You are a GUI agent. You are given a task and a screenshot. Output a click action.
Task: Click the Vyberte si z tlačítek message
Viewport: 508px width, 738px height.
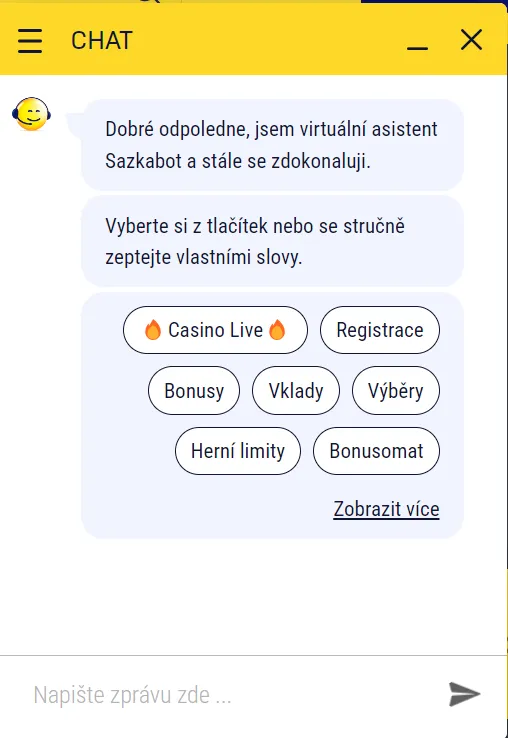(x=272, y=241)
